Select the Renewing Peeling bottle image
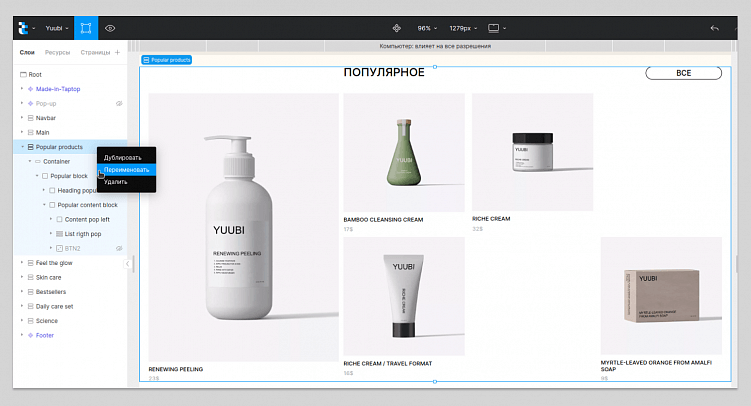The image size is (751, 406). pyautogui.click(x=243, y=227)
